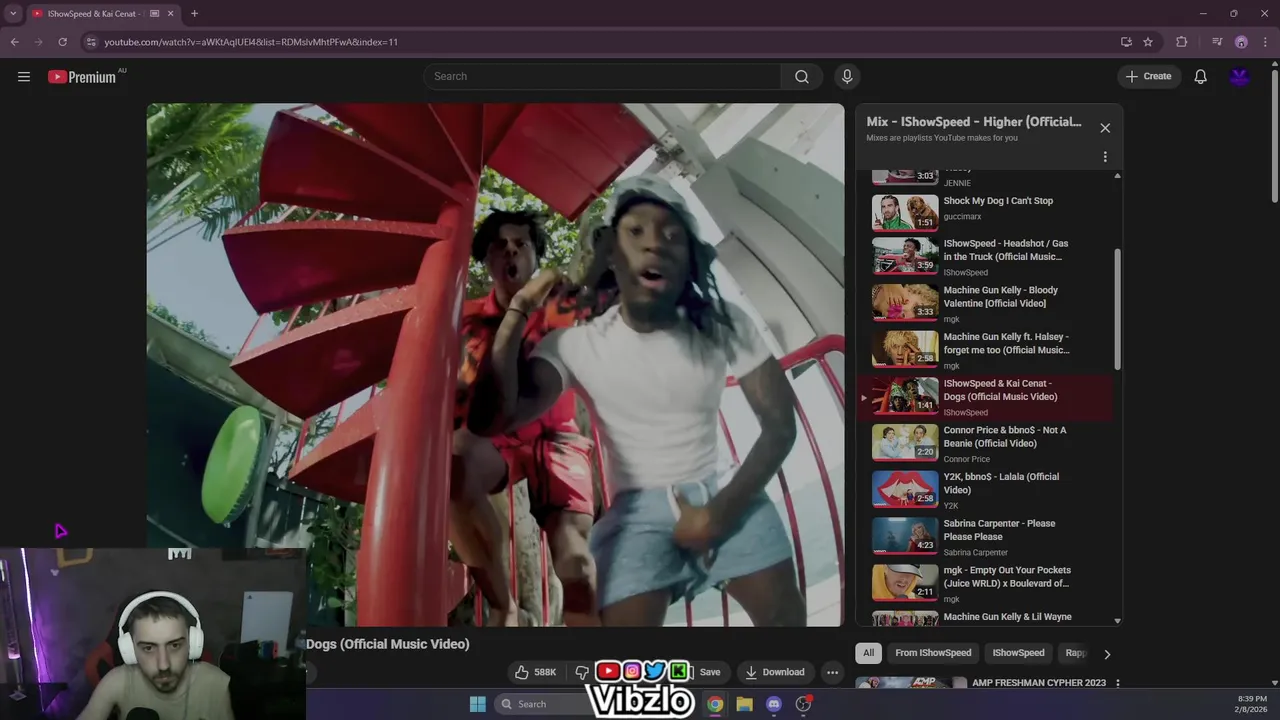This screenshot has height=720, width=1280.
Task: Click the video player to pause
Action: tap(495, 365)
